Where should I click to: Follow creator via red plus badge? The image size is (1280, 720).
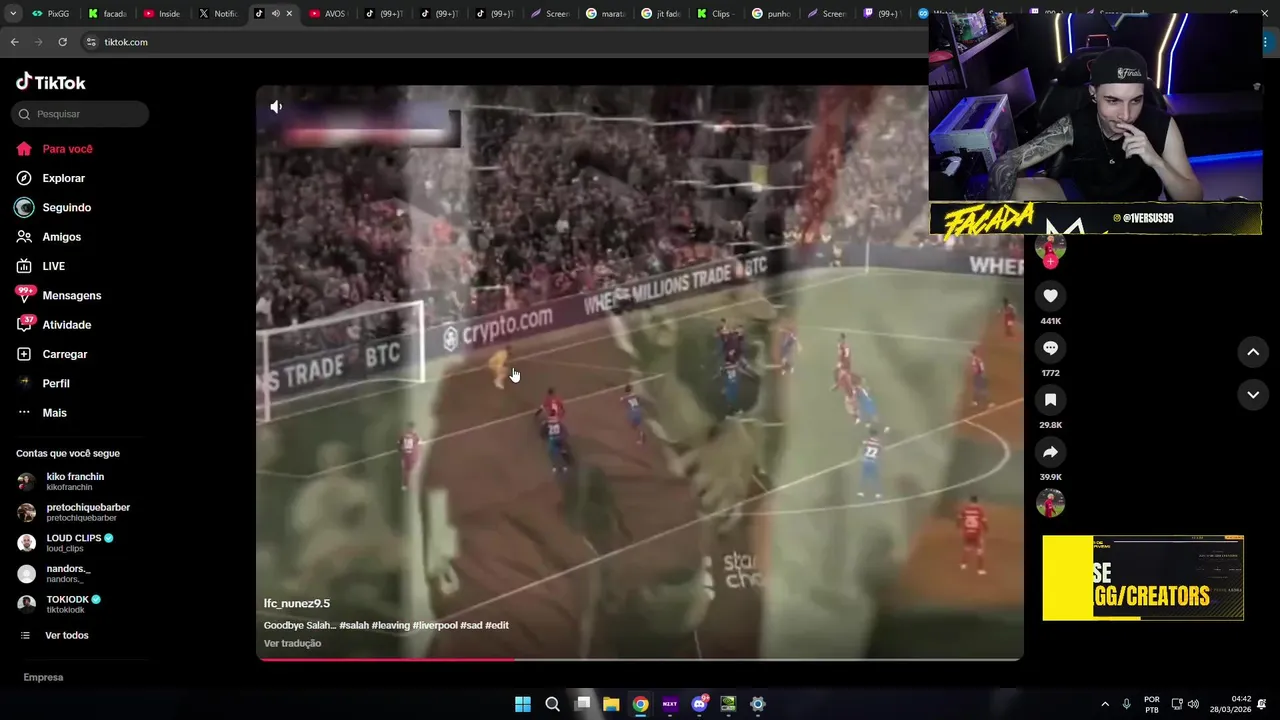[1050, 262]
